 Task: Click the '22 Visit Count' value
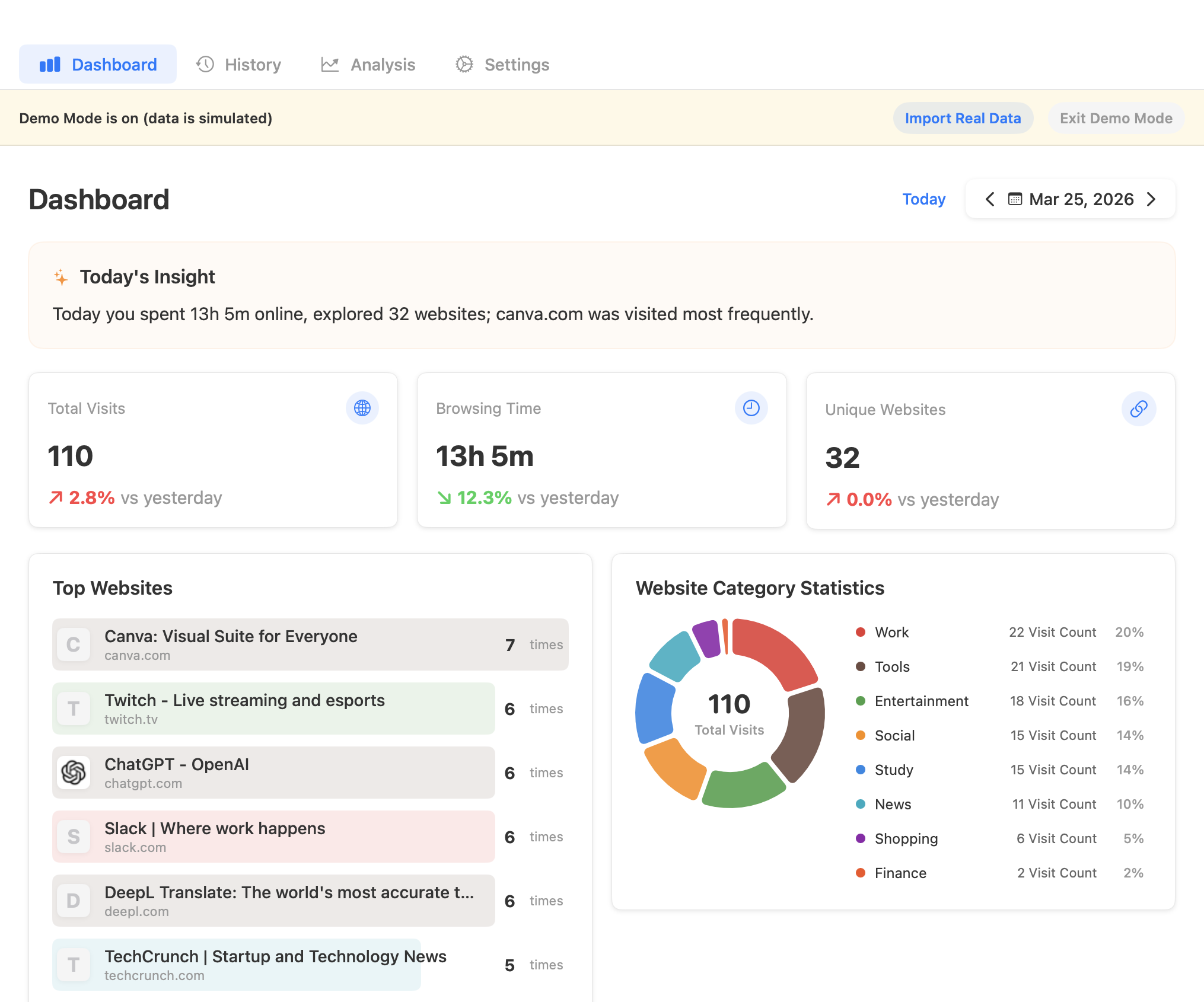click(x=1053, y=632)
